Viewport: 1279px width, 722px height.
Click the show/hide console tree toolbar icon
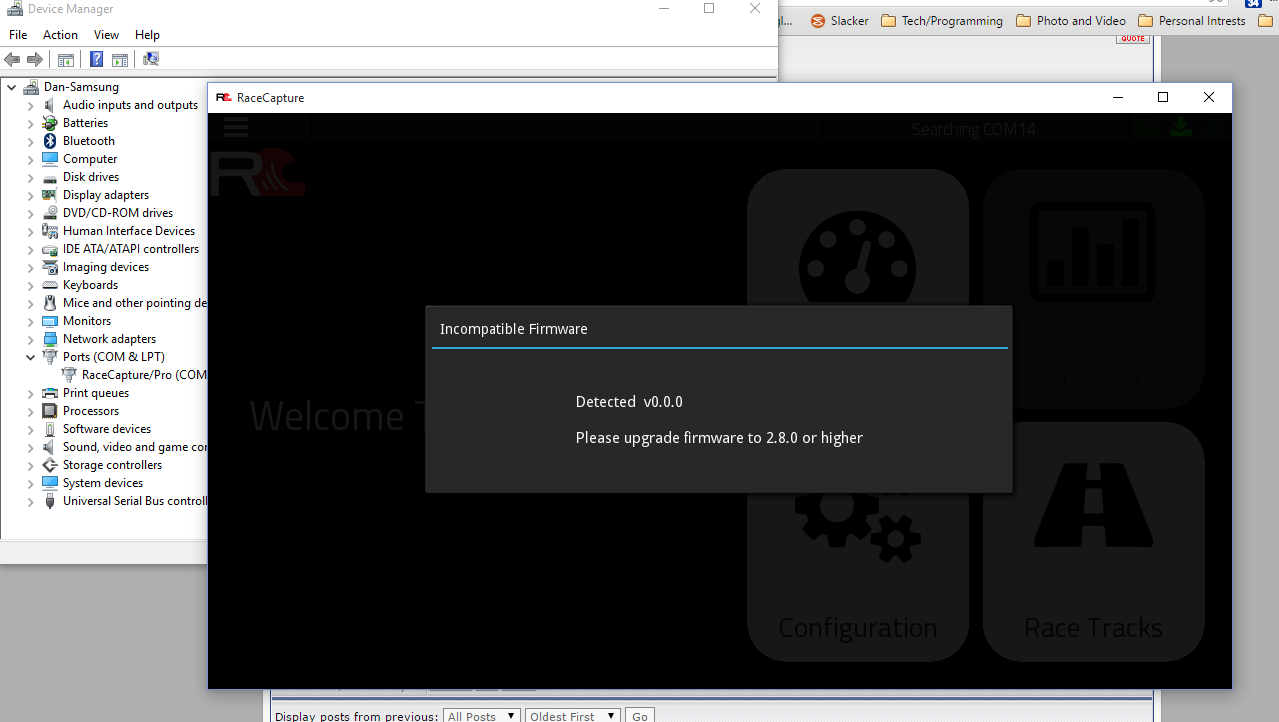coord(66,59)
